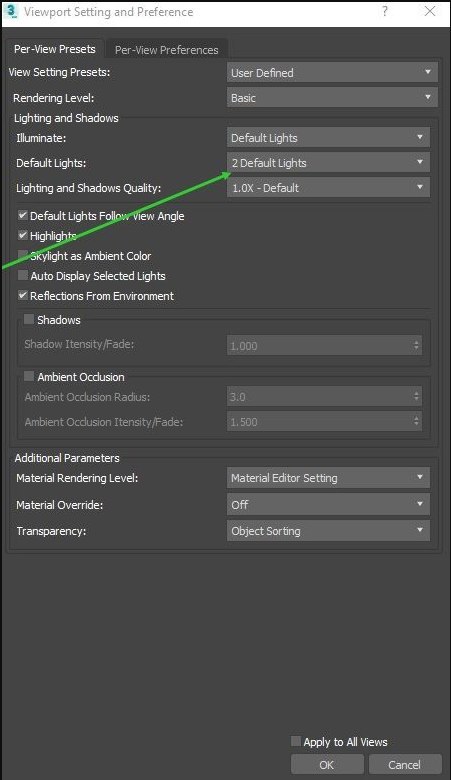The height and width of the screenshot is (780, 451).
Task: Open the Material Override dropdown
Action: pos(328,504)
